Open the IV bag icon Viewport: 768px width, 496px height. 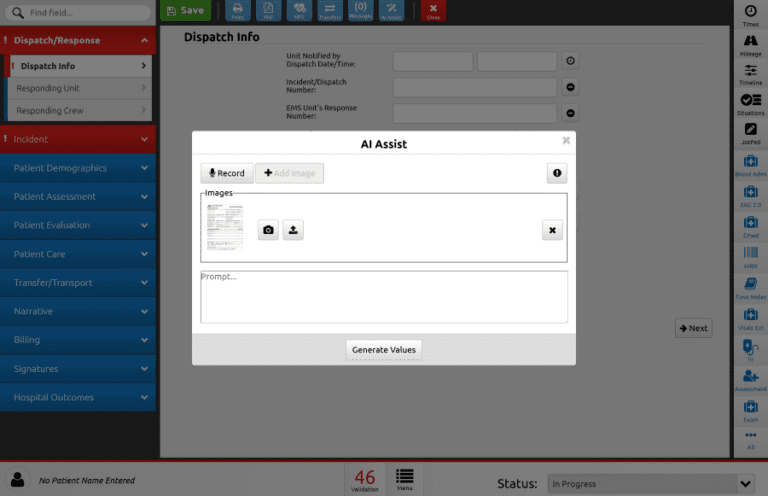(x=750, y=350)
